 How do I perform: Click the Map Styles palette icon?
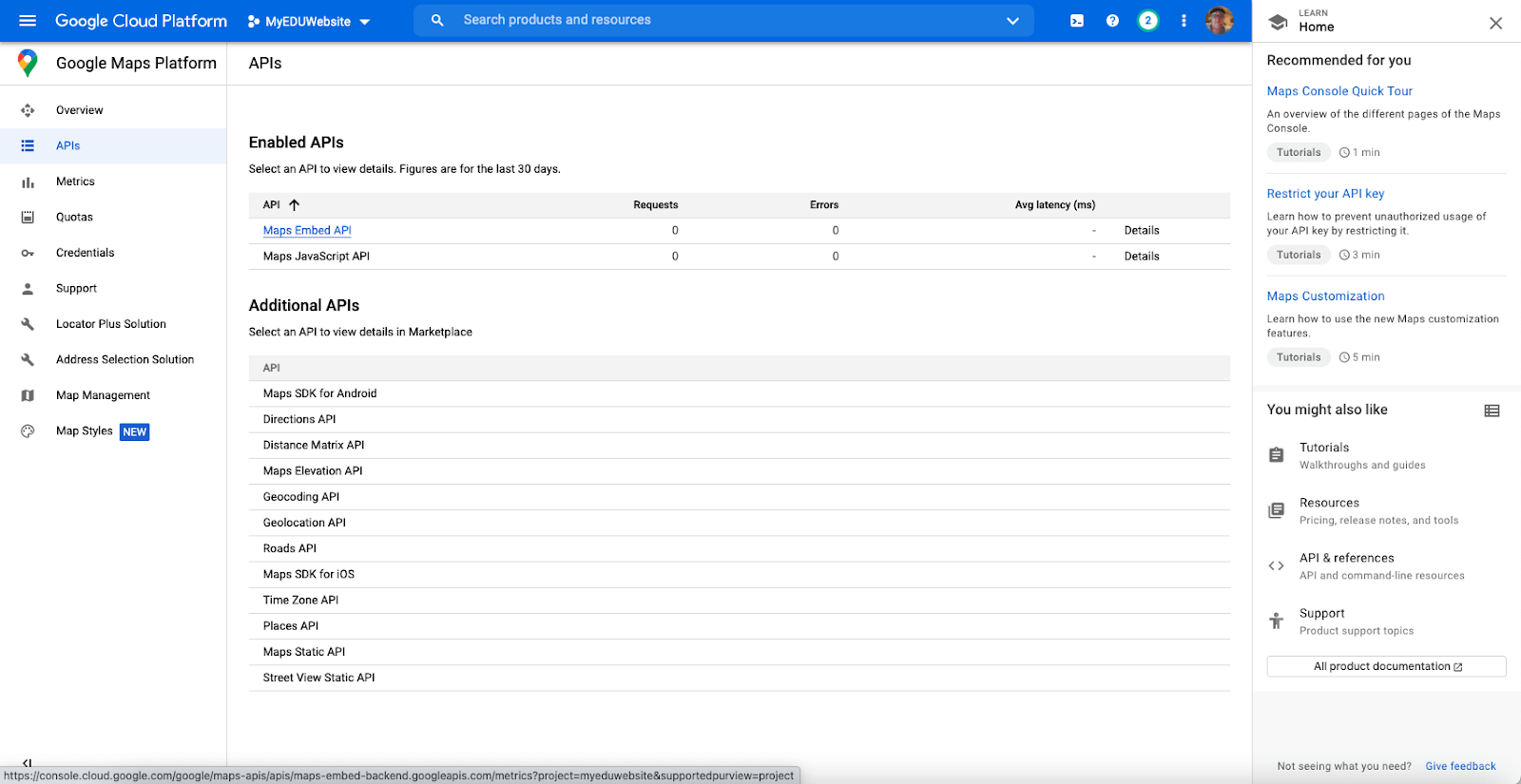[x=28, y=431]
